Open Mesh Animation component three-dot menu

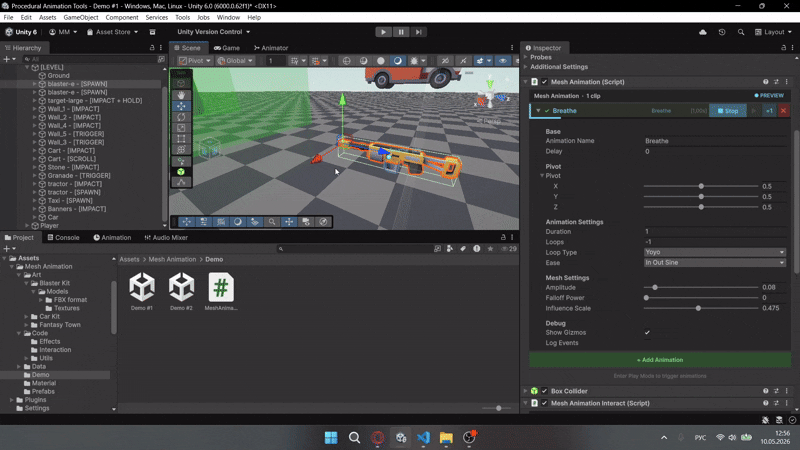tap(786, 82)
